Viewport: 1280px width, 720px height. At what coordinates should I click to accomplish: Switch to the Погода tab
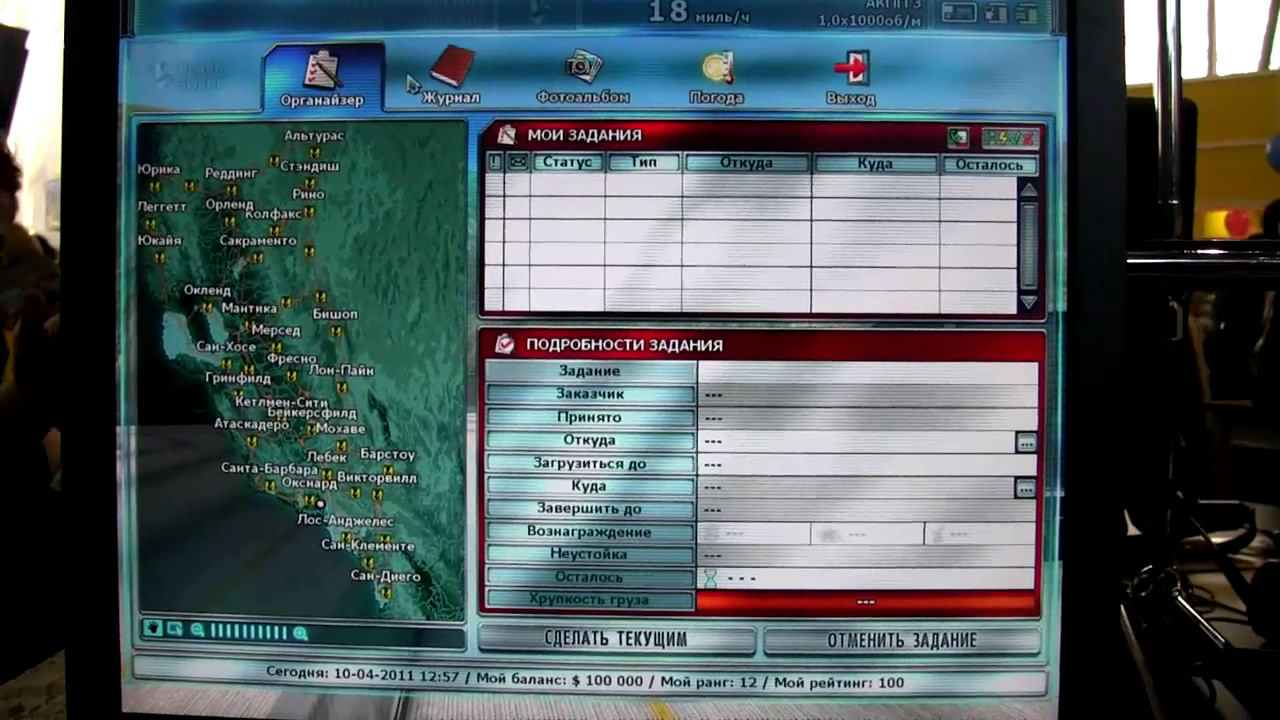tap(716, 77)
